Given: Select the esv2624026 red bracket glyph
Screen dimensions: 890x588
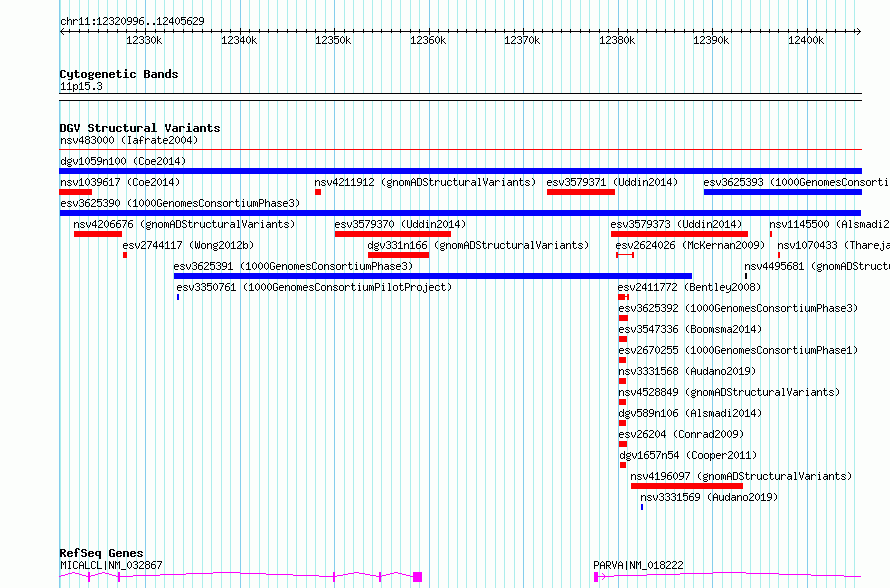Looking at the screenshot, I should tap(625, 255).
